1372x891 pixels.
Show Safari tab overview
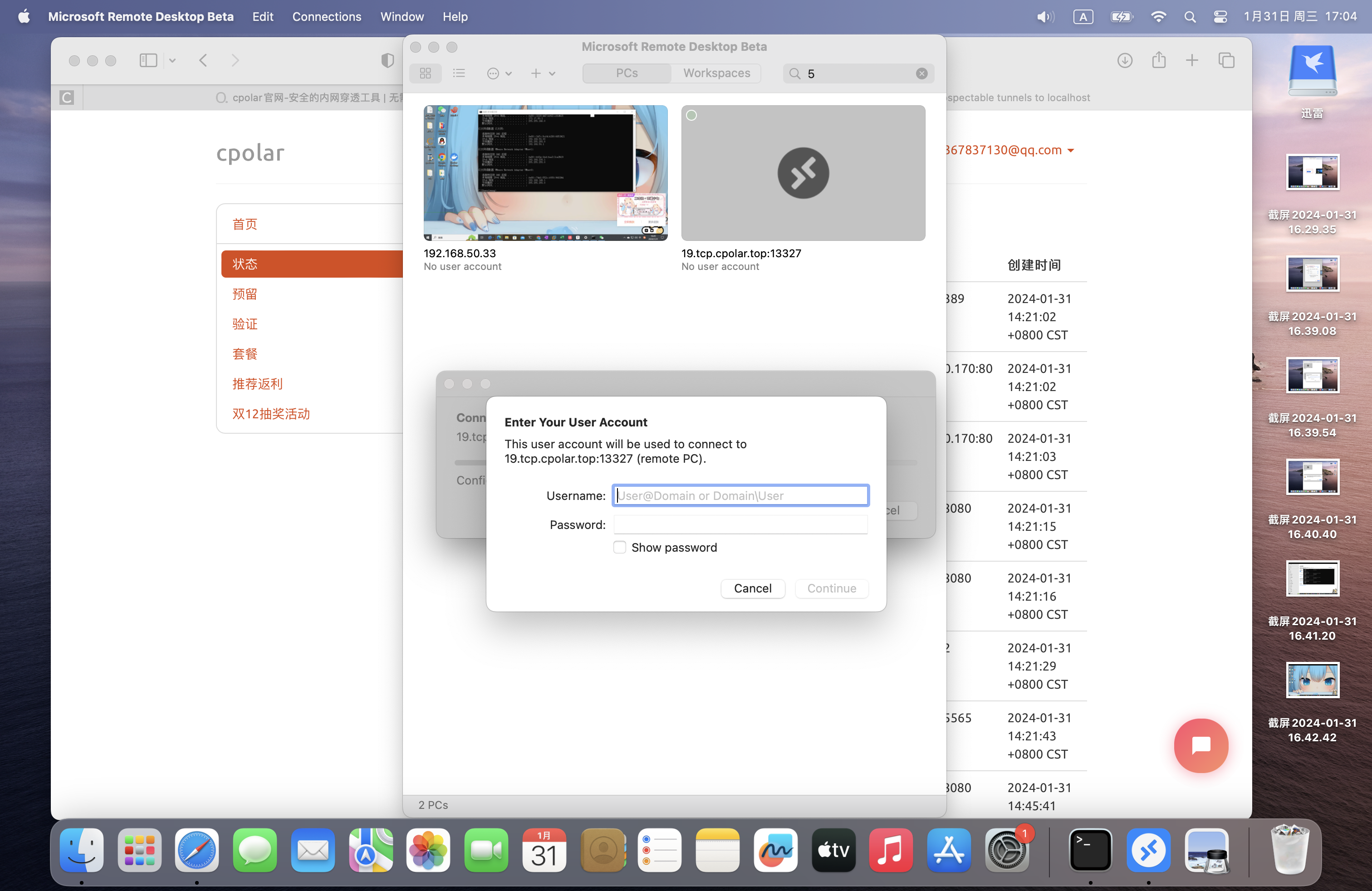[1226, 60]
